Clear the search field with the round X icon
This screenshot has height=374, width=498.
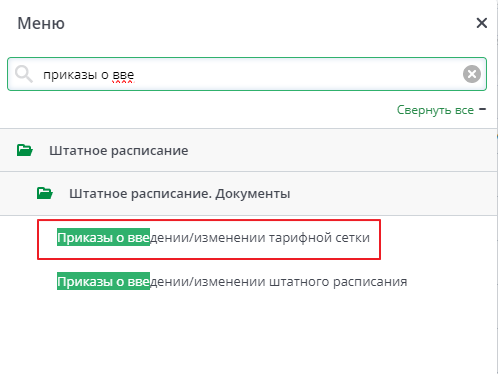coord(472,74)
